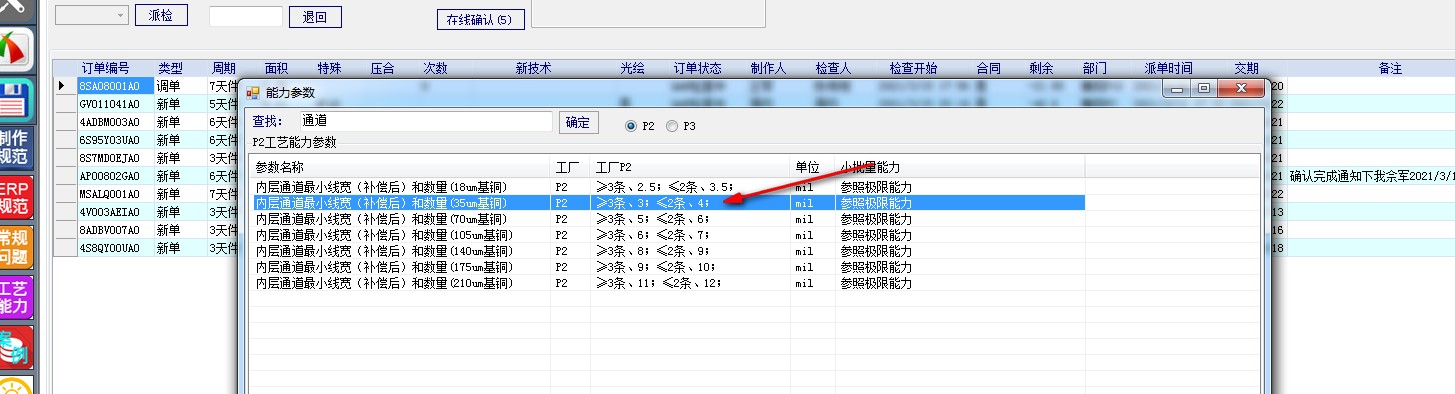This screenshot has width=1455, height=394.
Task: Click the 派检 button
Action: click(x=160, y=16)
